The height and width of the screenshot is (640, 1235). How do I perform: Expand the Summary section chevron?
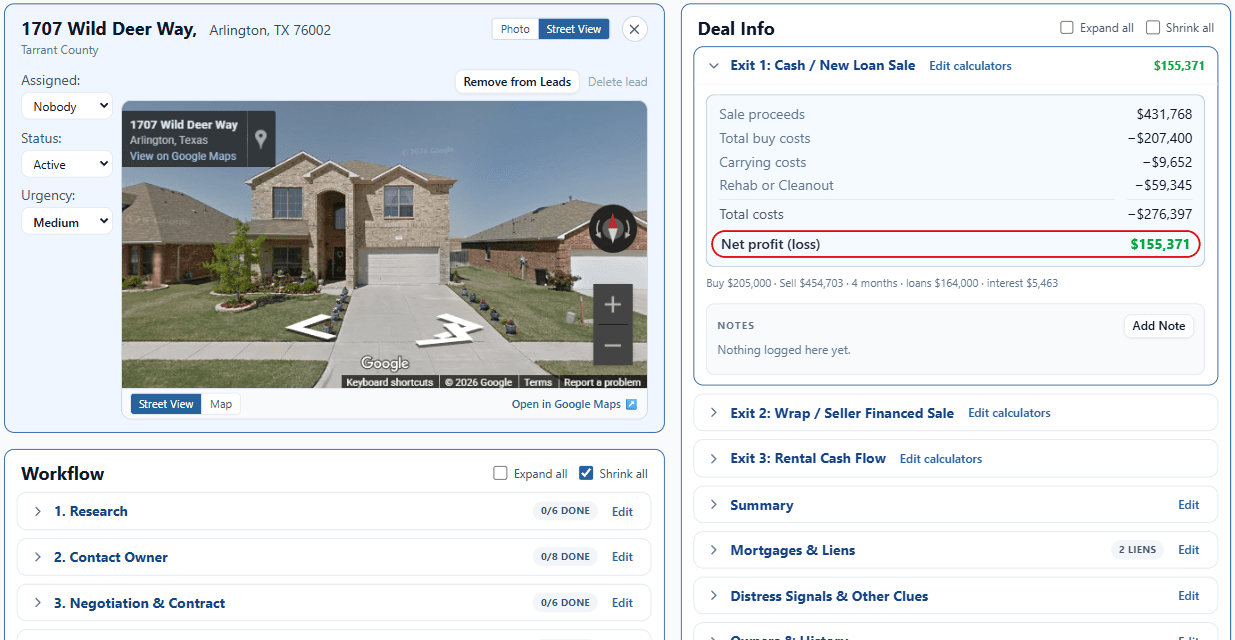713,505
